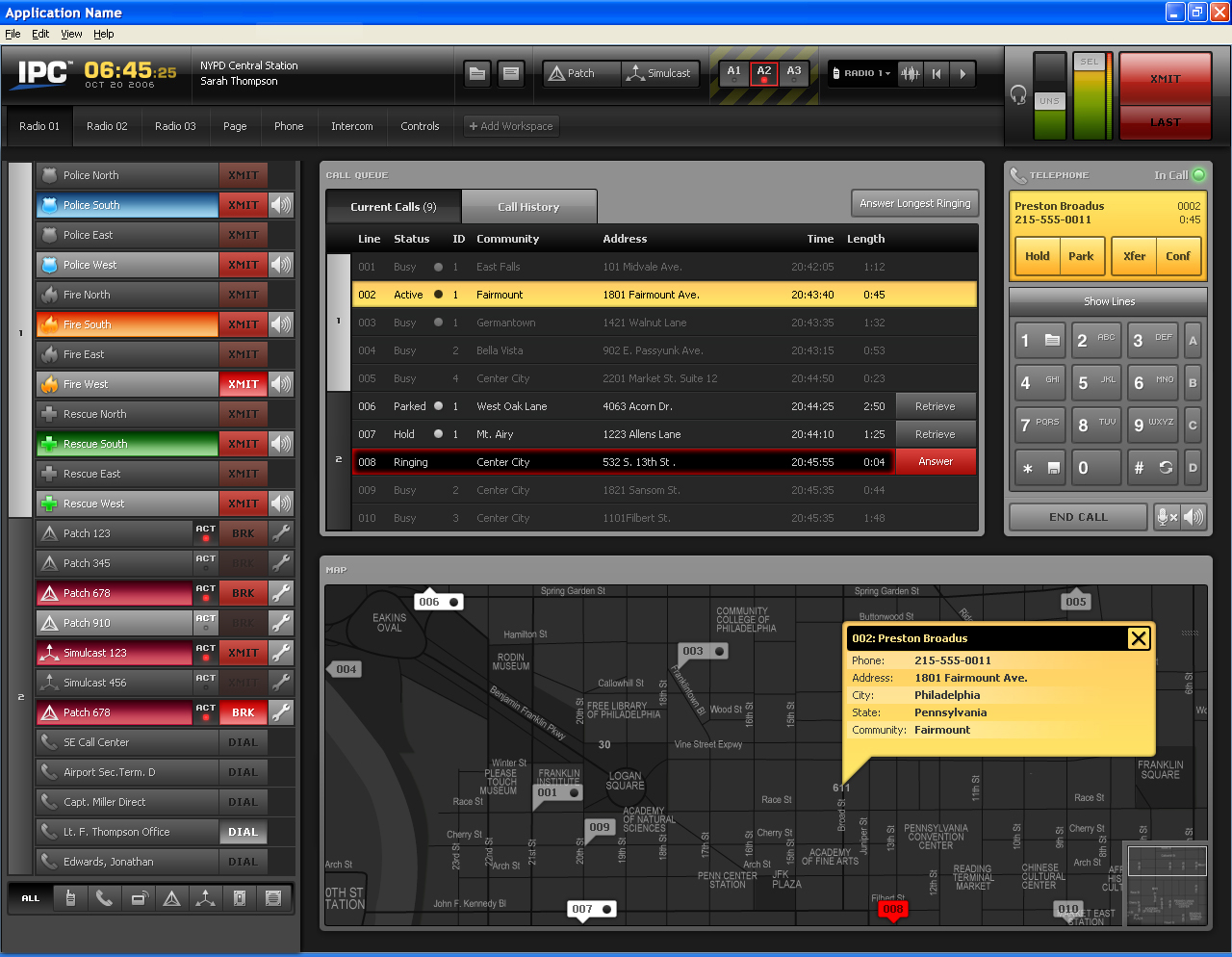1232x957 pixels.
Task: Expand the Show Lines bar
Action: coord(1108,301)
